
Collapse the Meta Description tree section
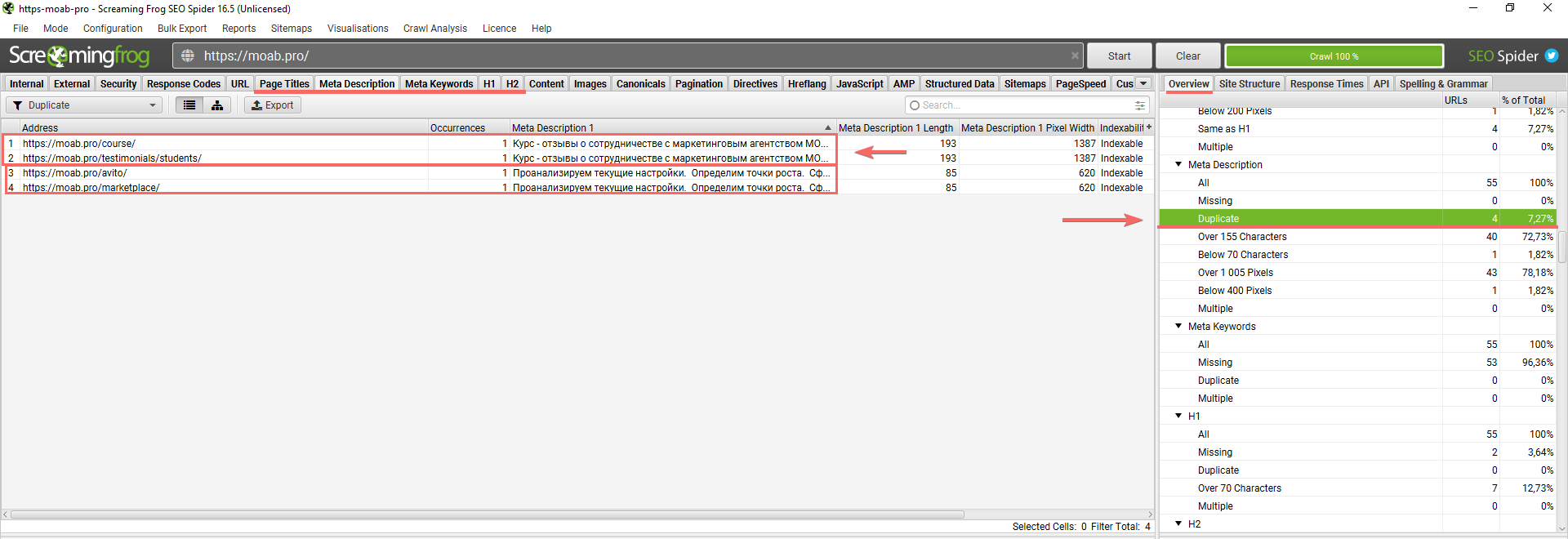[1178, 164]
